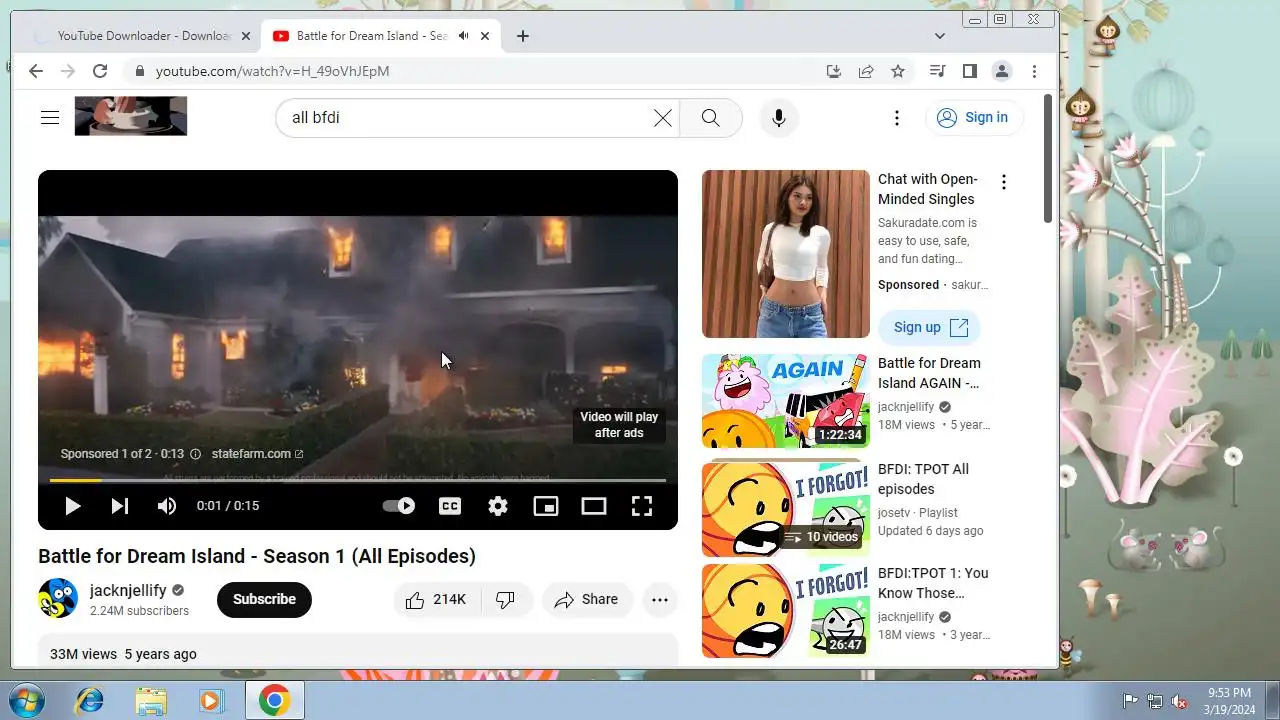
Task: Open the sponsored ad options menu
Action: coord(1003,182)
